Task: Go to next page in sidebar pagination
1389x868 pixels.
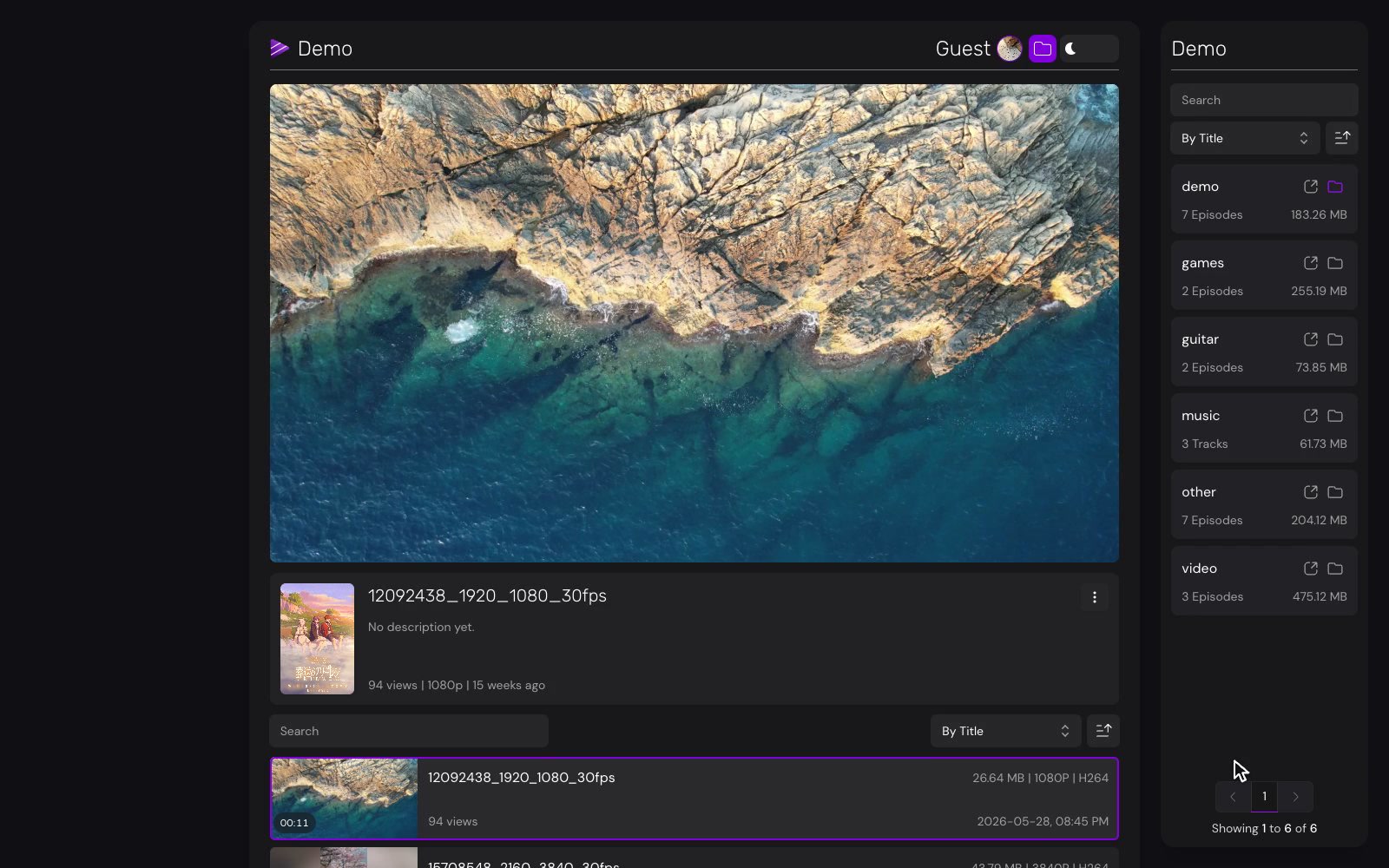Action: [1295, 797]
